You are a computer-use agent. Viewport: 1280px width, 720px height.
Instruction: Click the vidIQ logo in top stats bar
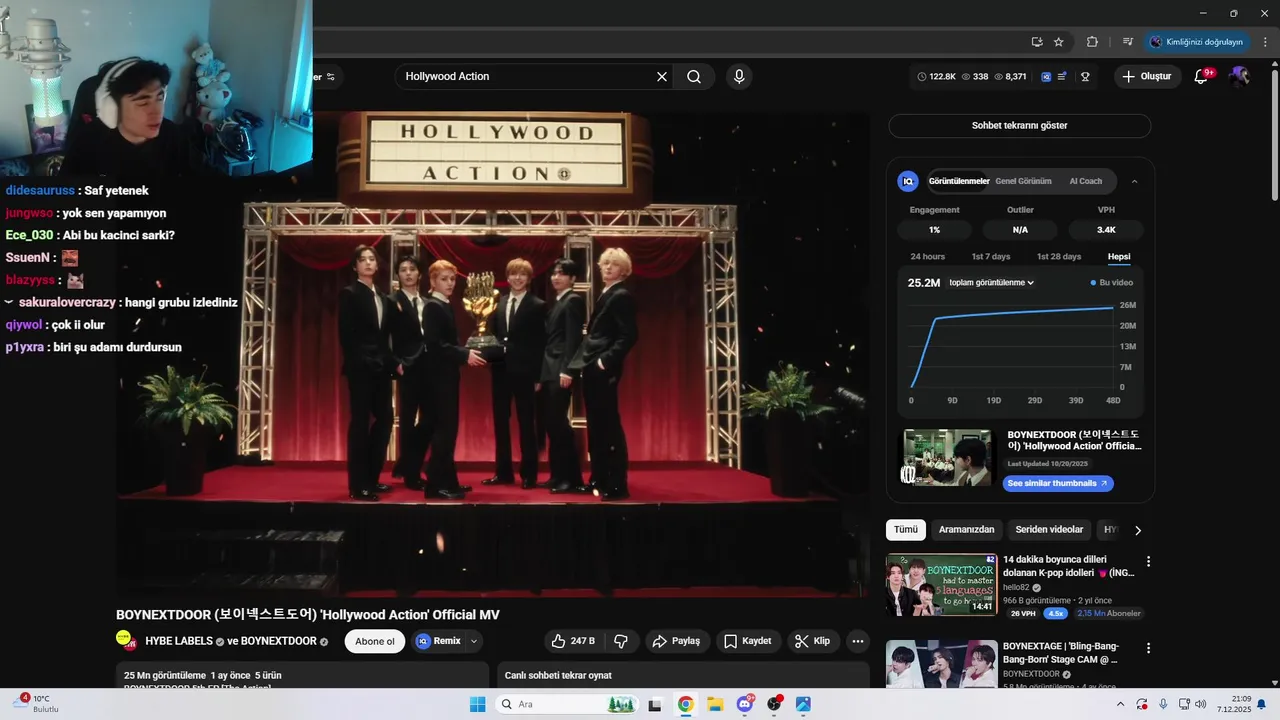tap(1046, 77)
